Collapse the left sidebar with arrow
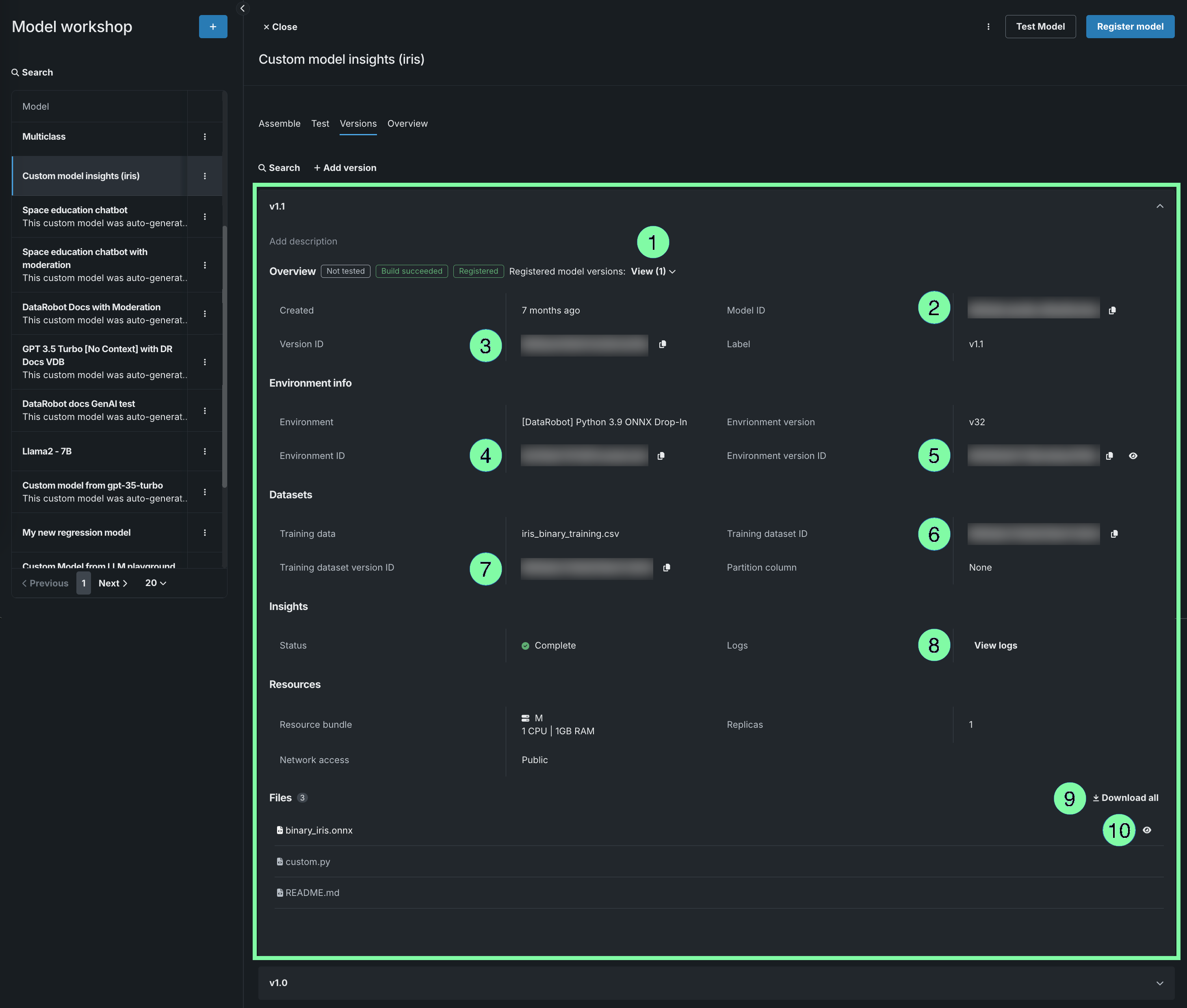The image size is (1187, 1008). pyautogui.click(x=242, y=8)
